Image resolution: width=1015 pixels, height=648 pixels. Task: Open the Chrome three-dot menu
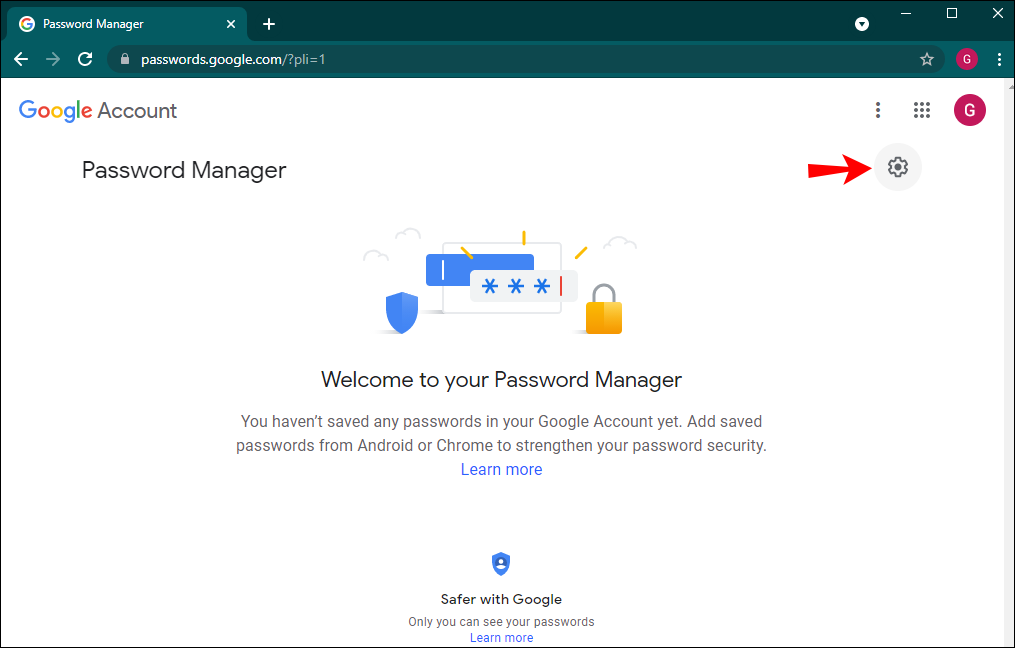click(x=999, y=60)
